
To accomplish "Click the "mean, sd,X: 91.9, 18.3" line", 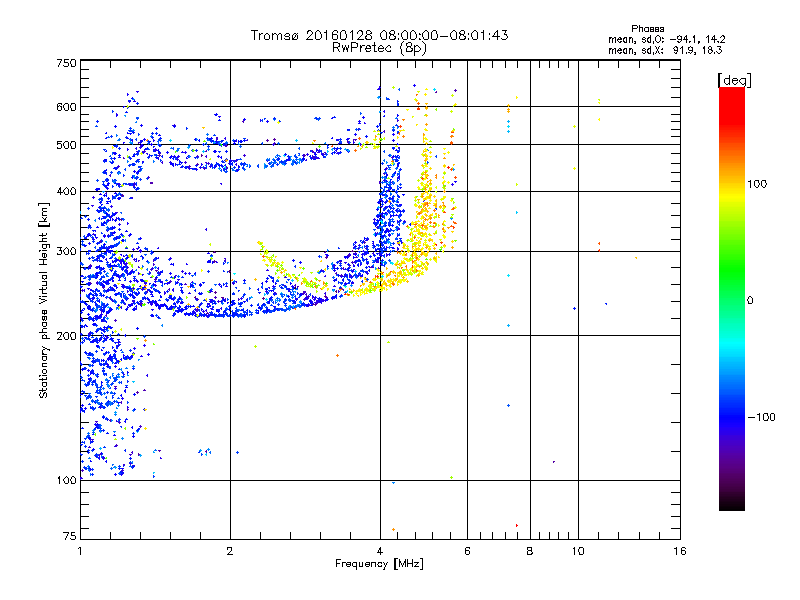I will click(x=665, y=50).
